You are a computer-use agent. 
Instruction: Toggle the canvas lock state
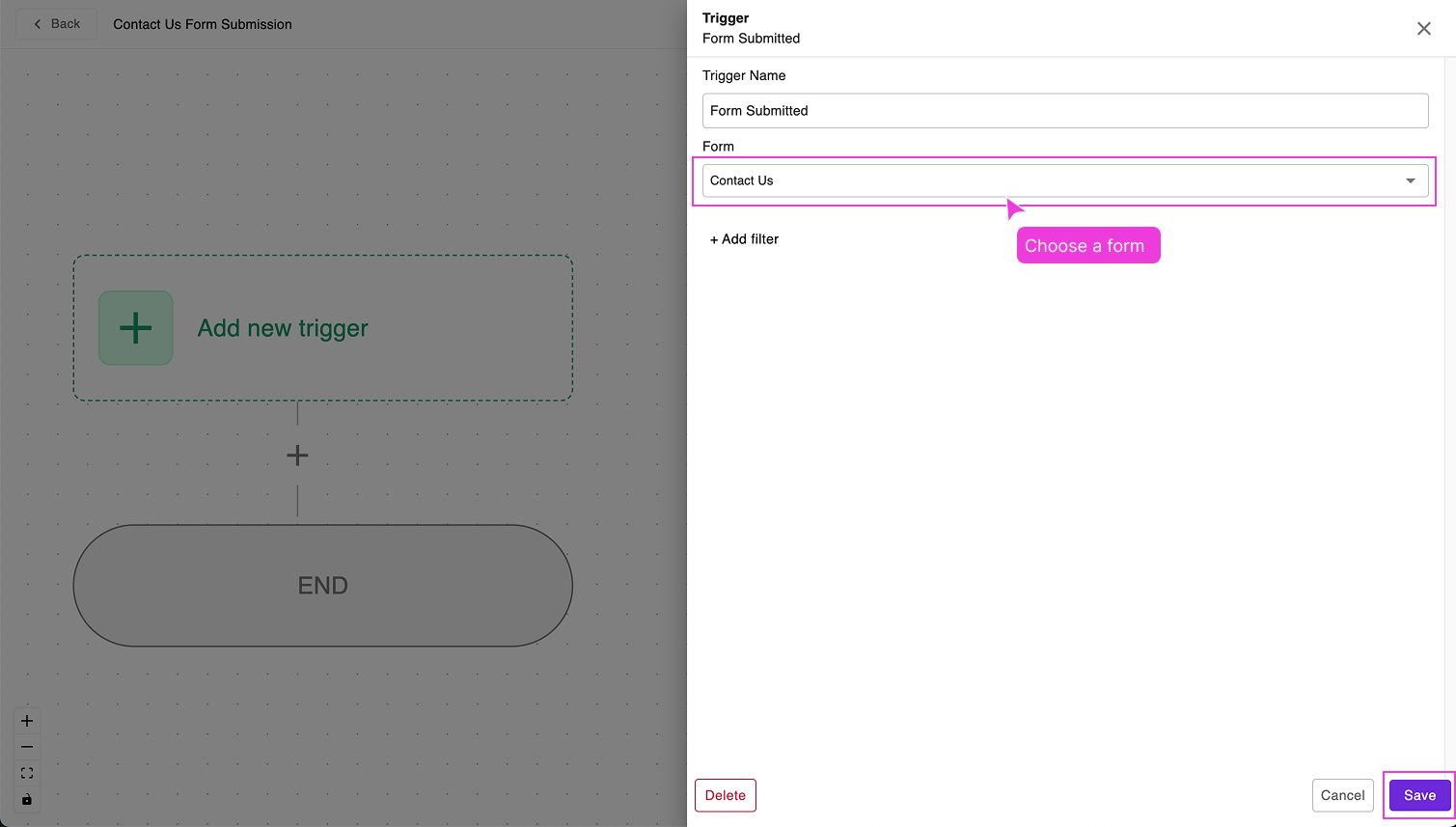(26, 799)
